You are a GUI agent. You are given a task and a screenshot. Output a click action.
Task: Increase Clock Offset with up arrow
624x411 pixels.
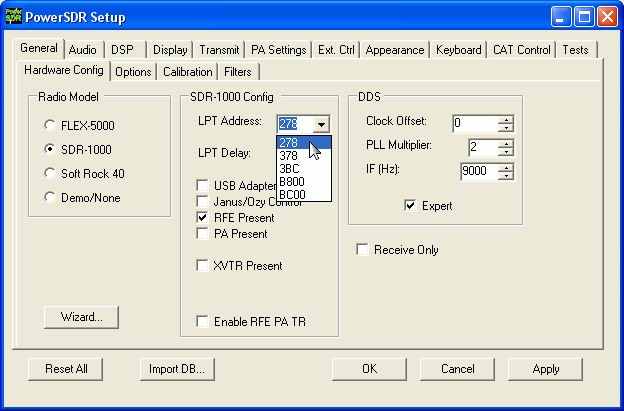(506, 119)
